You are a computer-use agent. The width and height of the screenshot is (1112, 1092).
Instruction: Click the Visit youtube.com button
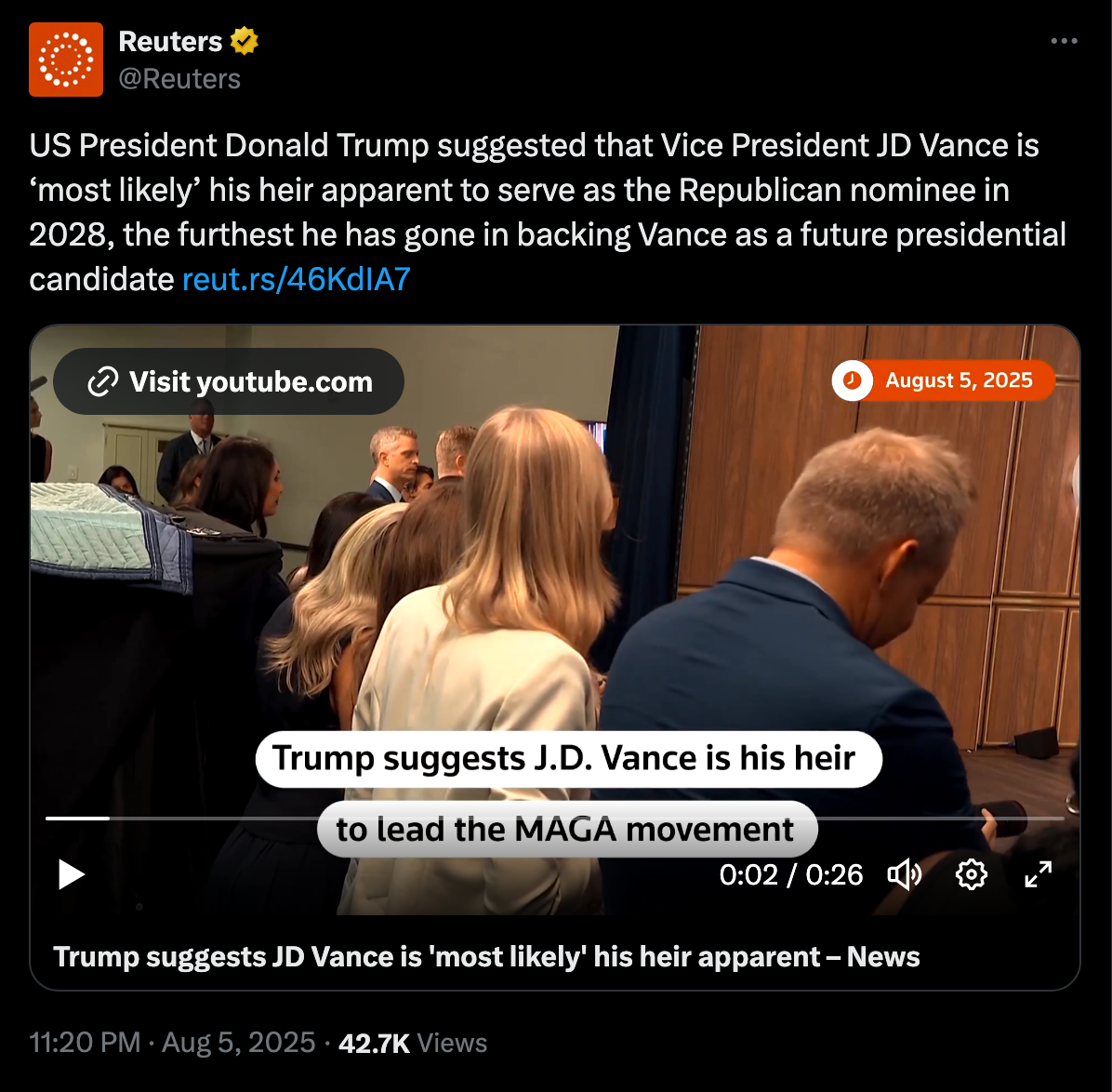[x=229, y=381]
